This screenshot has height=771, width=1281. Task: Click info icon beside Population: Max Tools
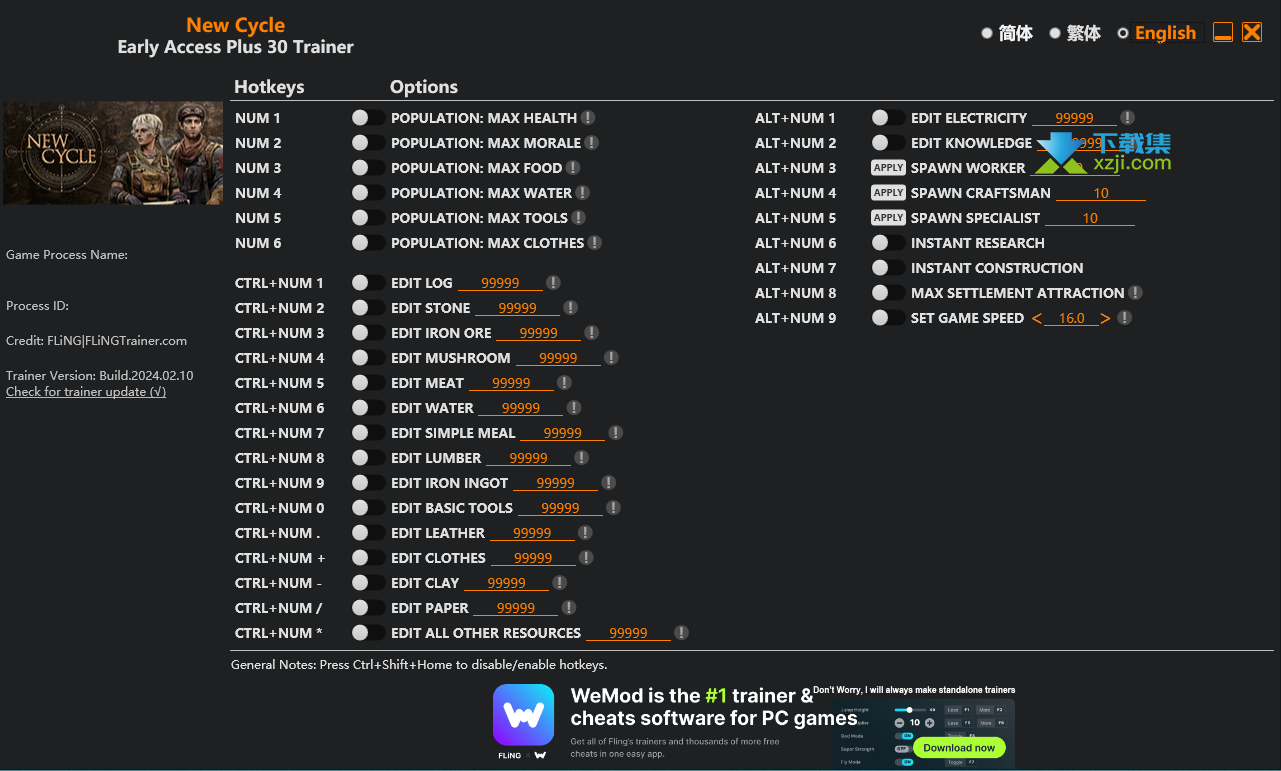[579, 218]
